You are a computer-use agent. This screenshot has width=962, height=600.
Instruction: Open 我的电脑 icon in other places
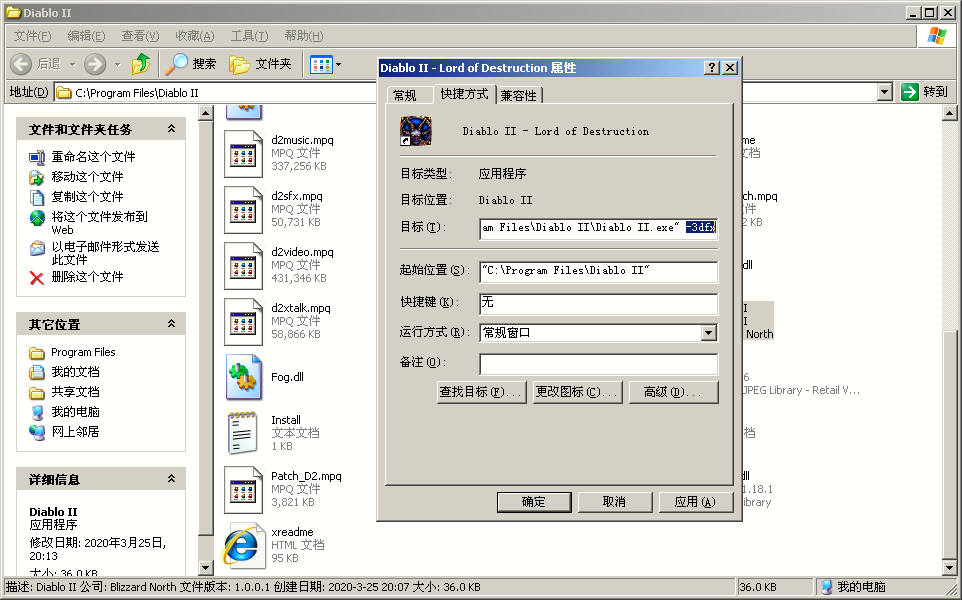tap(37, 412)
